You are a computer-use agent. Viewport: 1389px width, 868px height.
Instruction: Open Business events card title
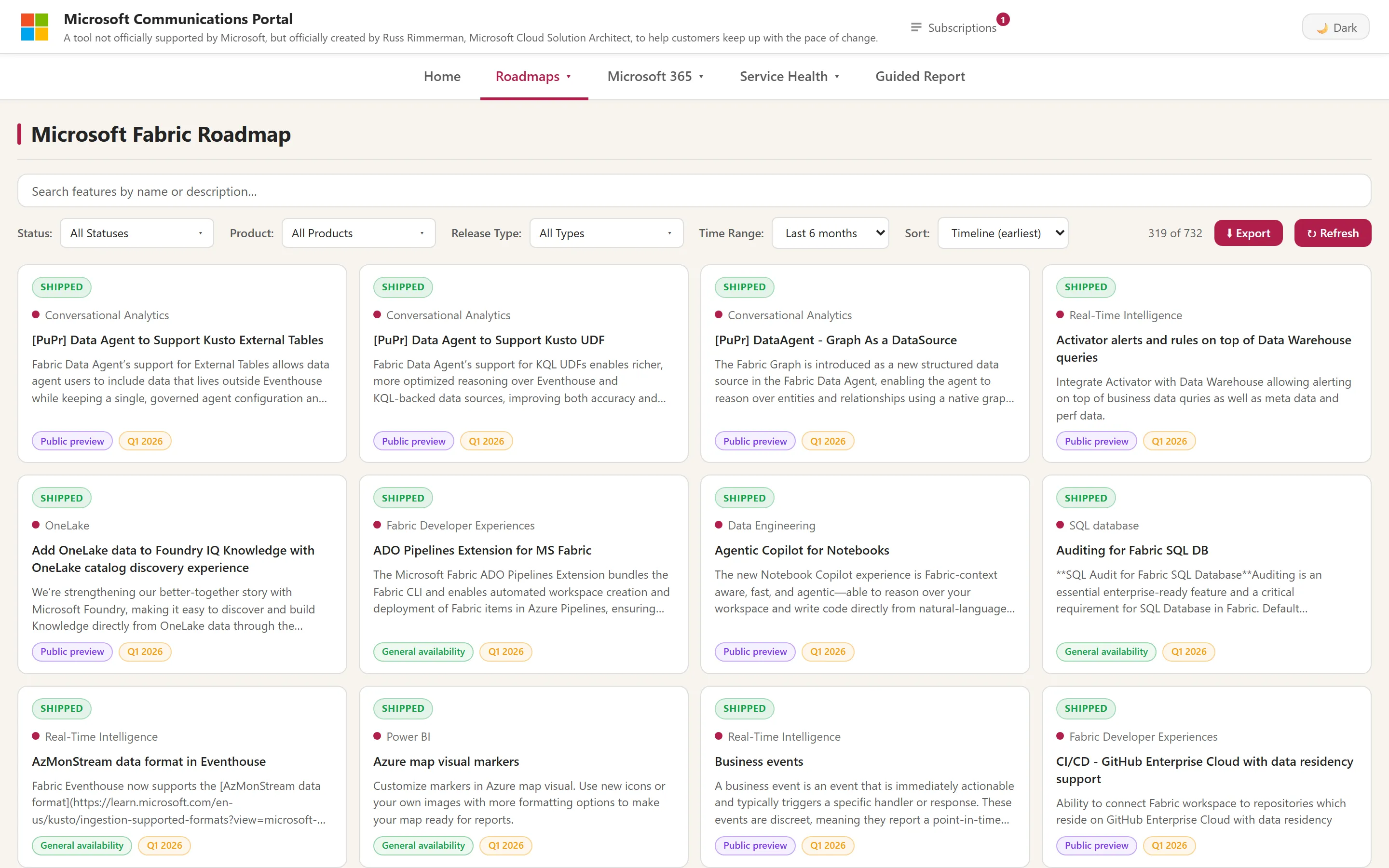(759, 761)
